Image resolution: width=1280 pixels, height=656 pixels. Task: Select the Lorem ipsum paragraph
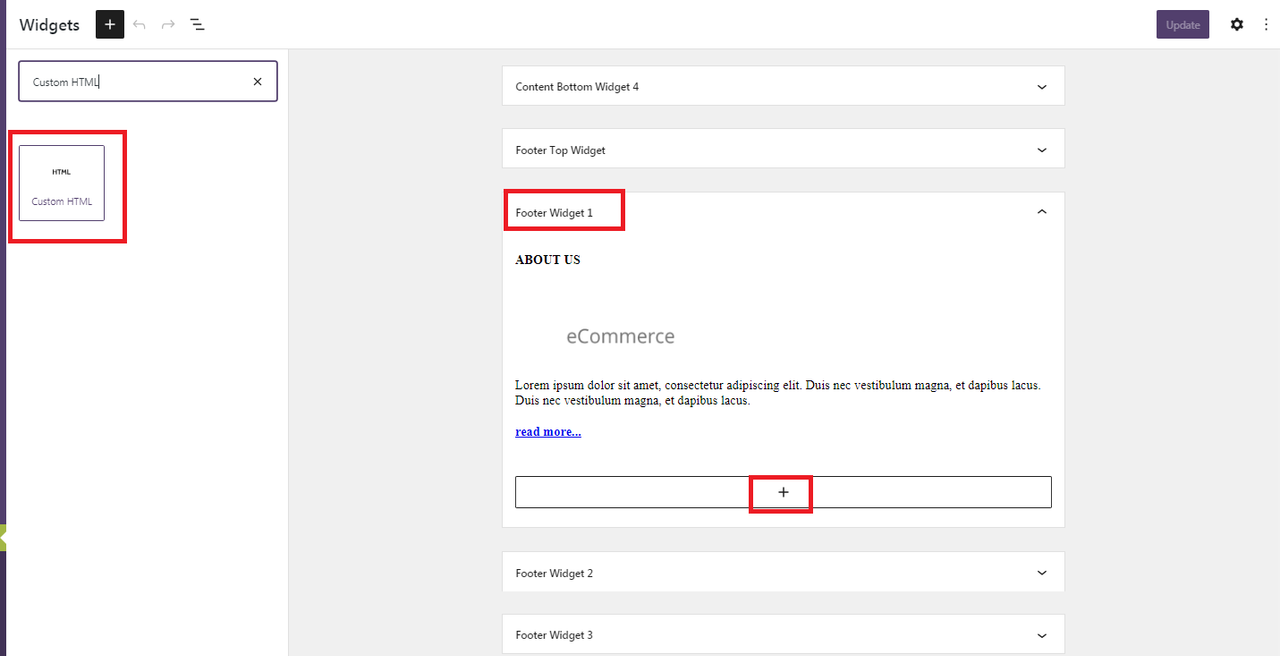click(x=778, y=393)
